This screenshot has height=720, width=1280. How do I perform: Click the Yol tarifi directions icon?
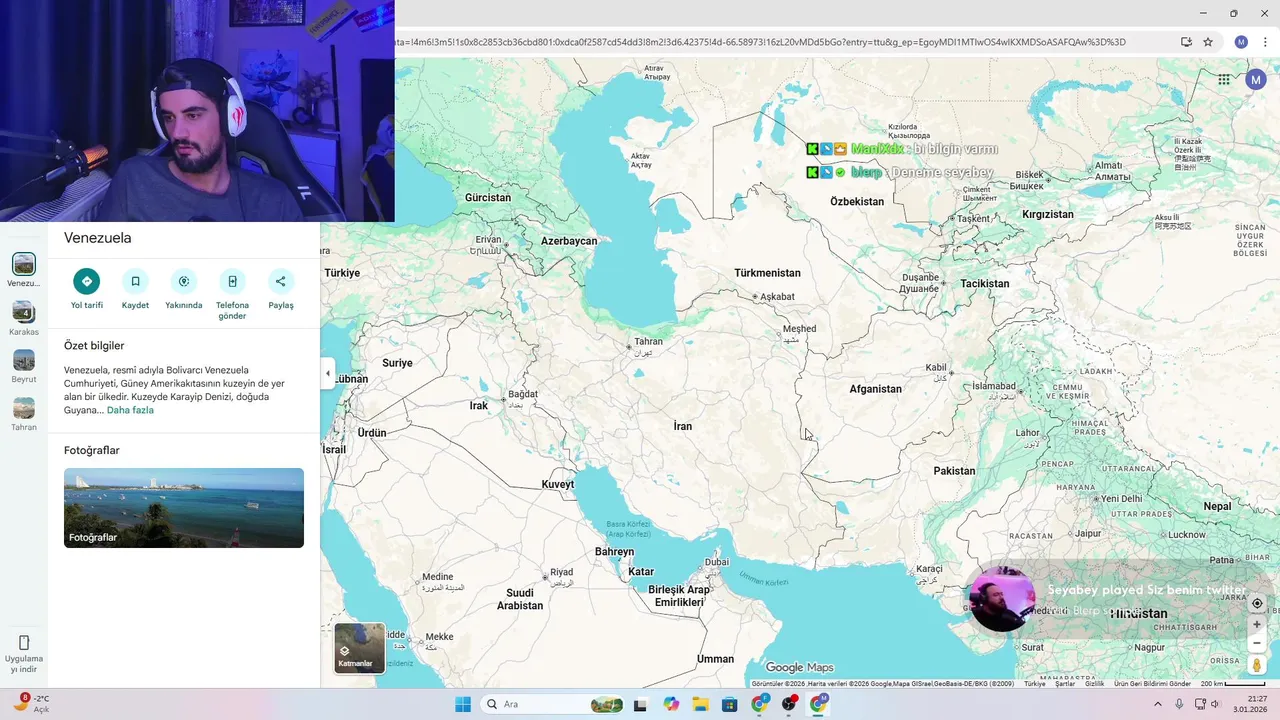(87, 281)
